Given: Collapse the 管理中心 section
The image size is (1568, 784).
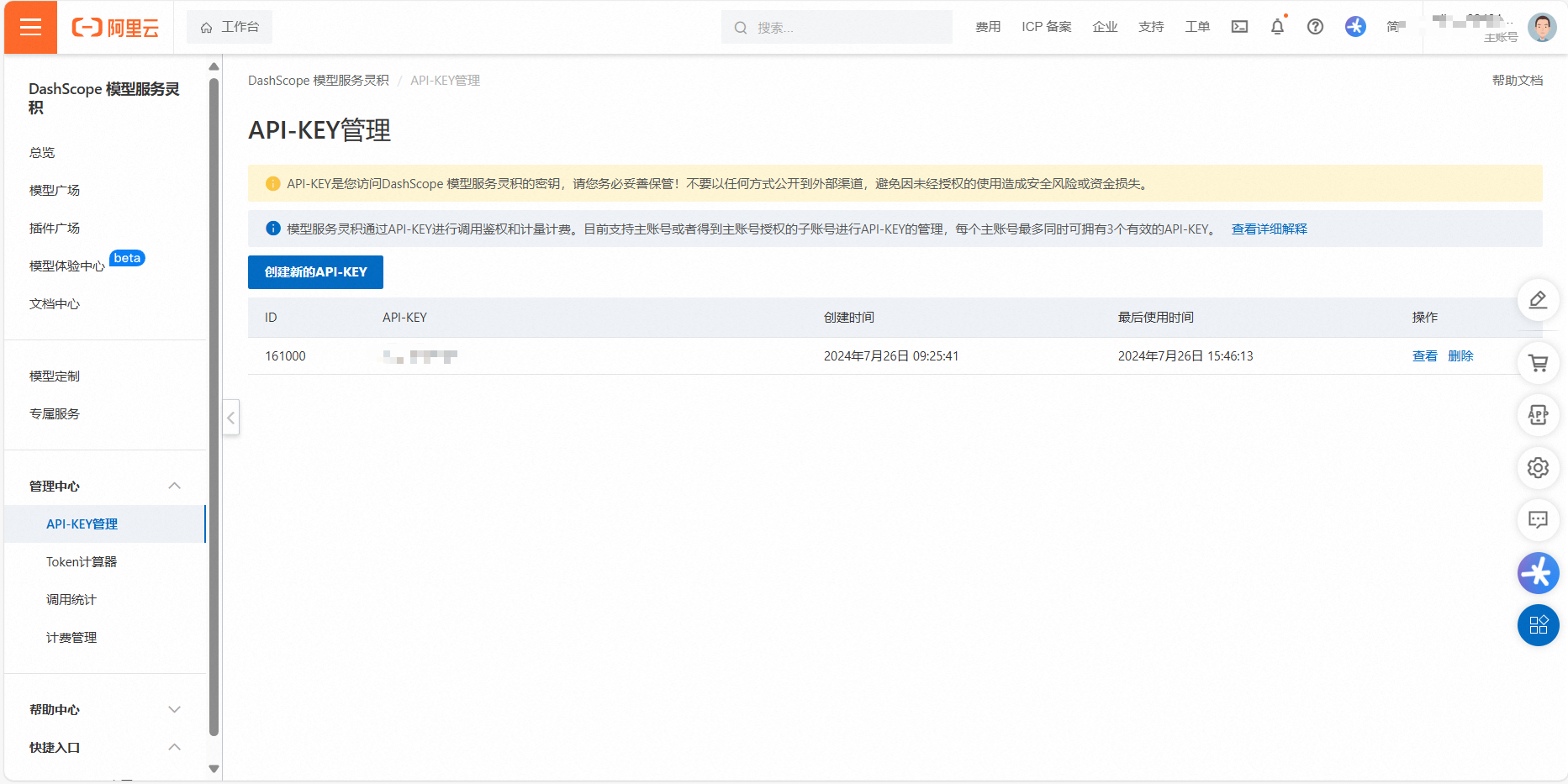Looking at the screenshot, I should tap(174, 486).
